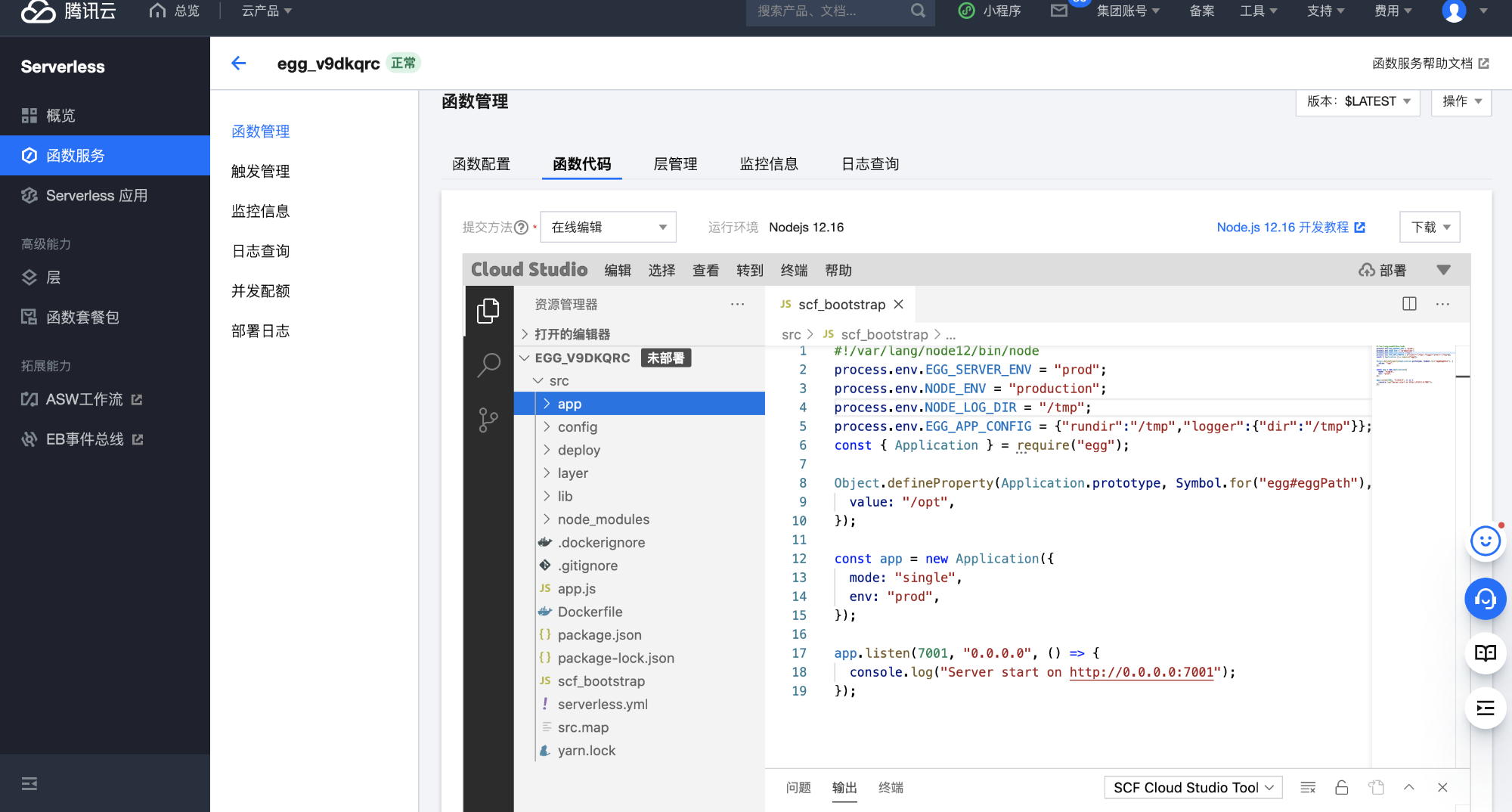Viewport: 1512px width, 812px height.
Task: Collapse the sidebar with bottom-left icon
Action: pyautogui.click(x=29, y=783)
